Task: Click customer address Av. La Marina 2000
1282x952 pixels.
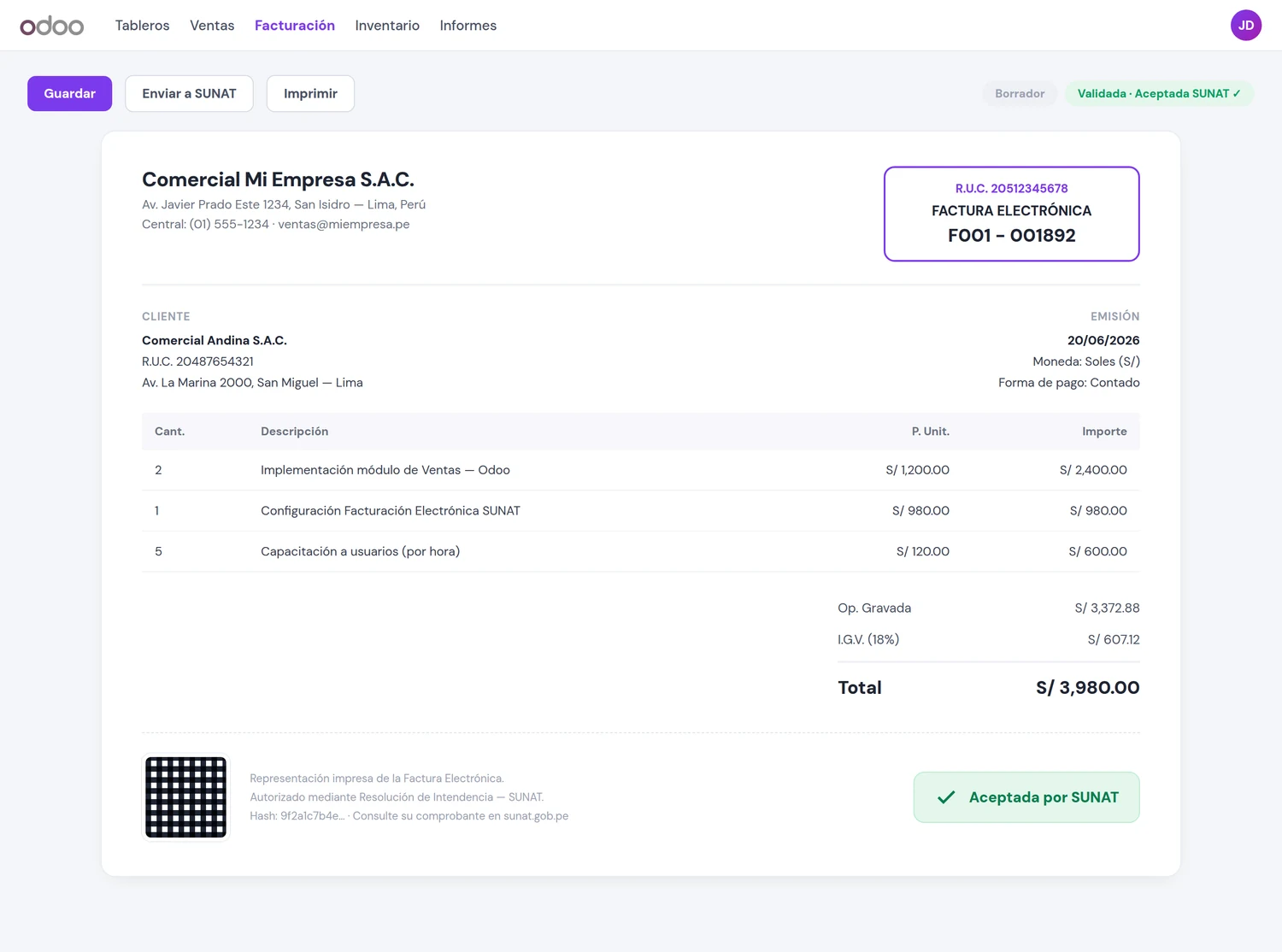Action: tap(252, 383)
